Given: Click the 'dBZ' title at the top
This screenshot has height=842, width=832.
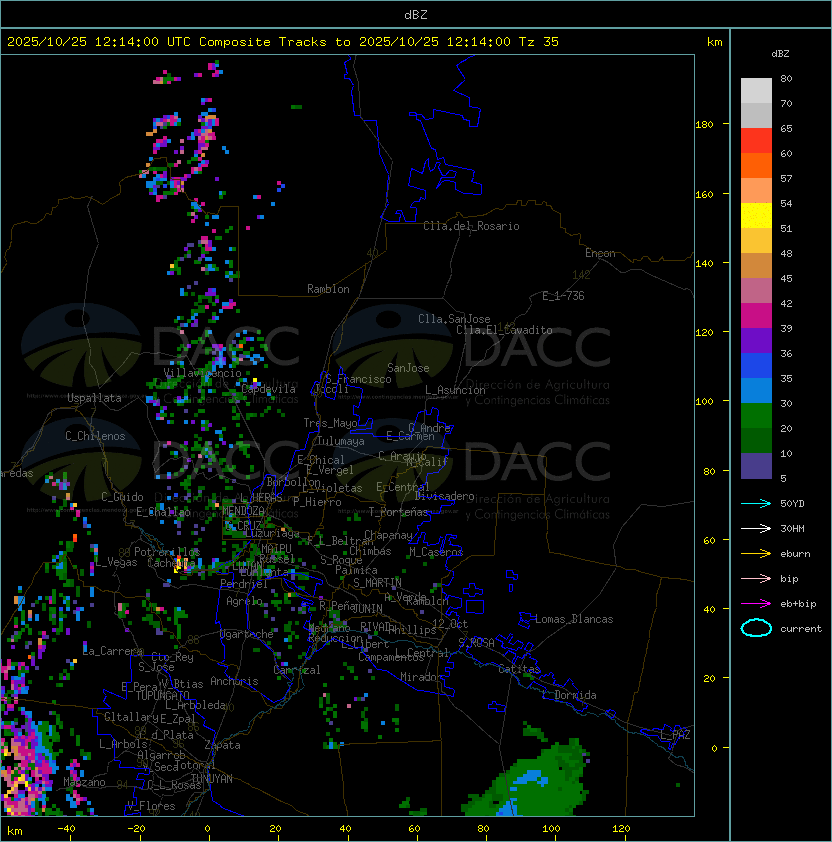Looking at the screenshot, I should pos(416,14).
